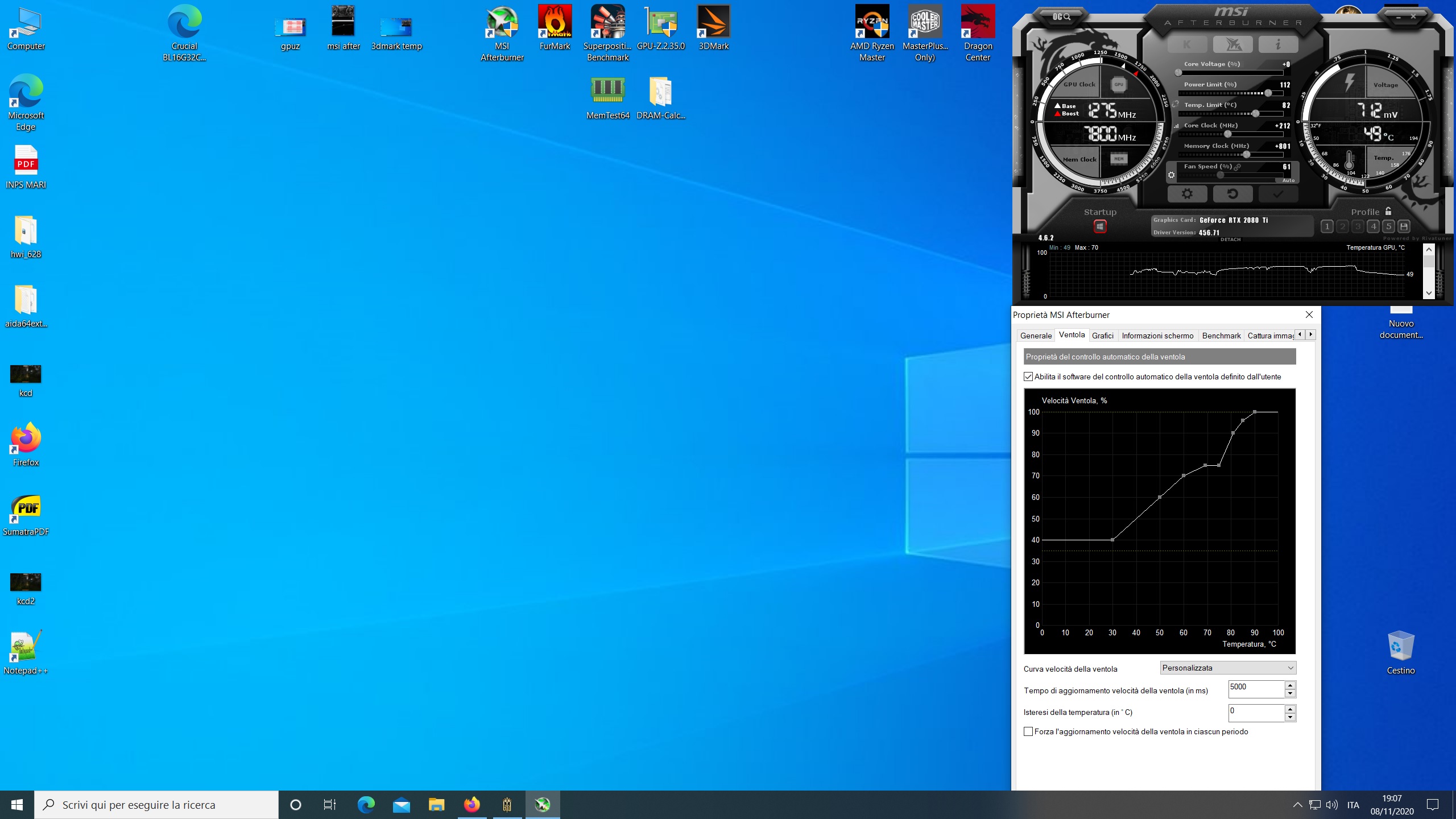Select the fan curve point at 90°C, 100%
Image resolution: width=1456 pixels, height=819 pixels.
point(1255,412)
